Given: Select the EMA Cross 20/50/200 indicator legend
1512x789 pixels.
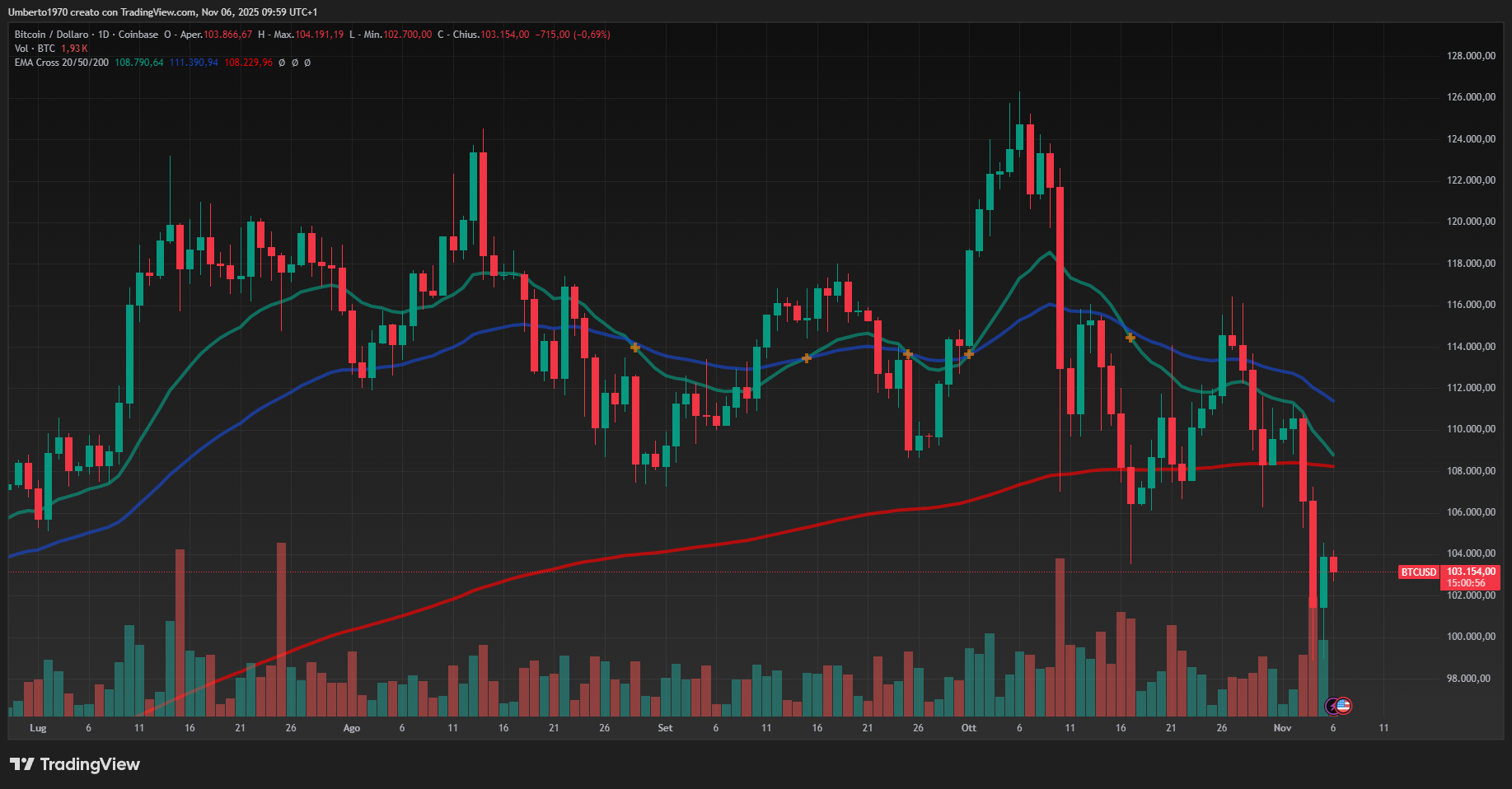Looking at the screenshot, I should click(x=61, y=63).
